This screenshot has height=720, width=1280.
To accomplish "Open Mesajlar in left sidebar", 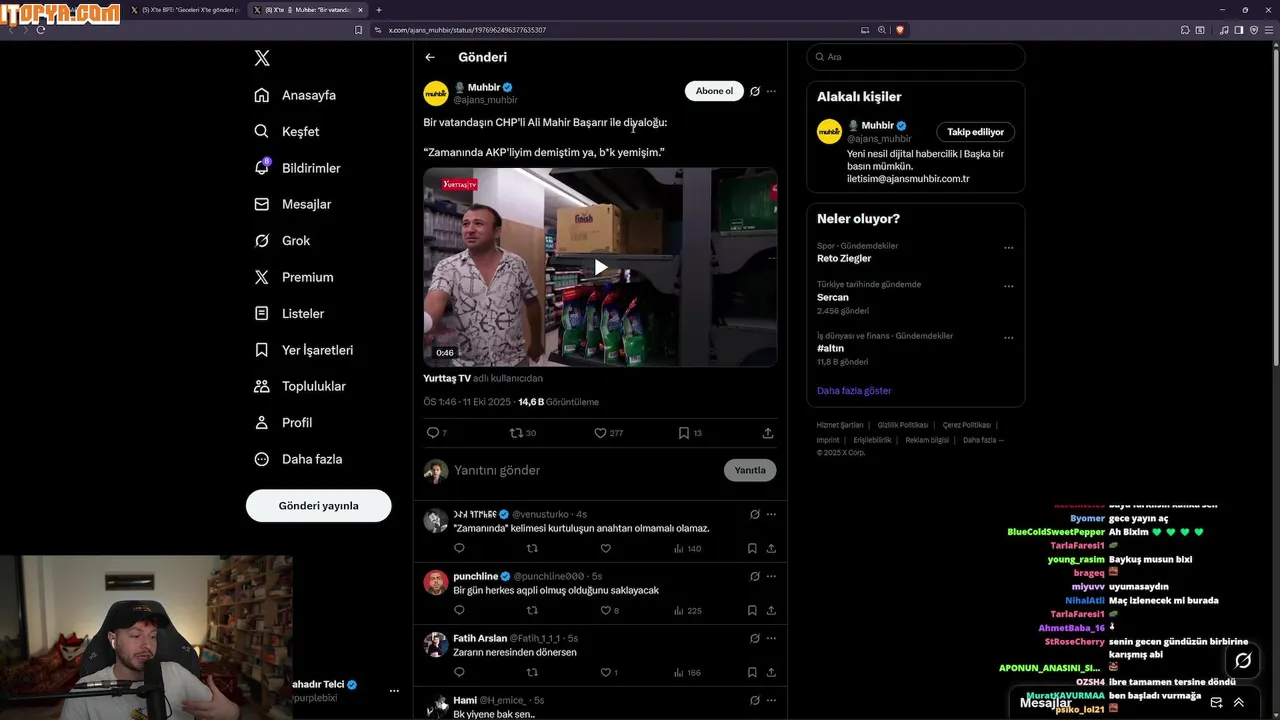I will point(292,204).
